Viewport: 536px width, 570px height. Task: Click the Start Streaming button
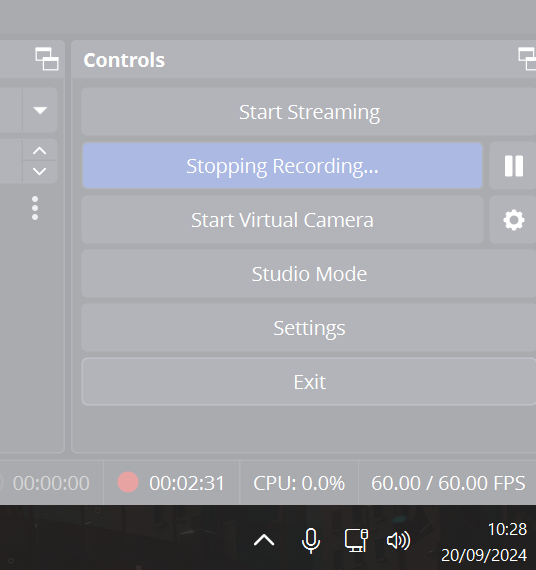(x=309, y=112)
